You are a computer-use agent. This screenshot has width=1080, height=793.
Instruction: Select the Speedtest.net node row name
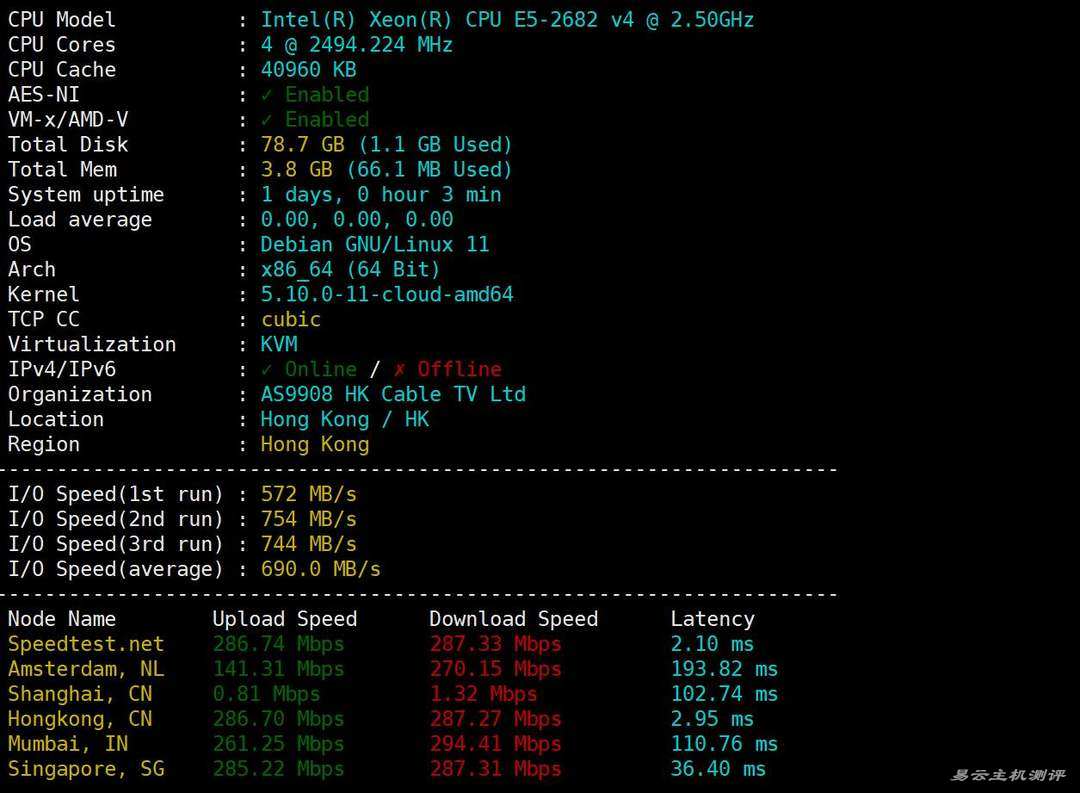(86, 644)
